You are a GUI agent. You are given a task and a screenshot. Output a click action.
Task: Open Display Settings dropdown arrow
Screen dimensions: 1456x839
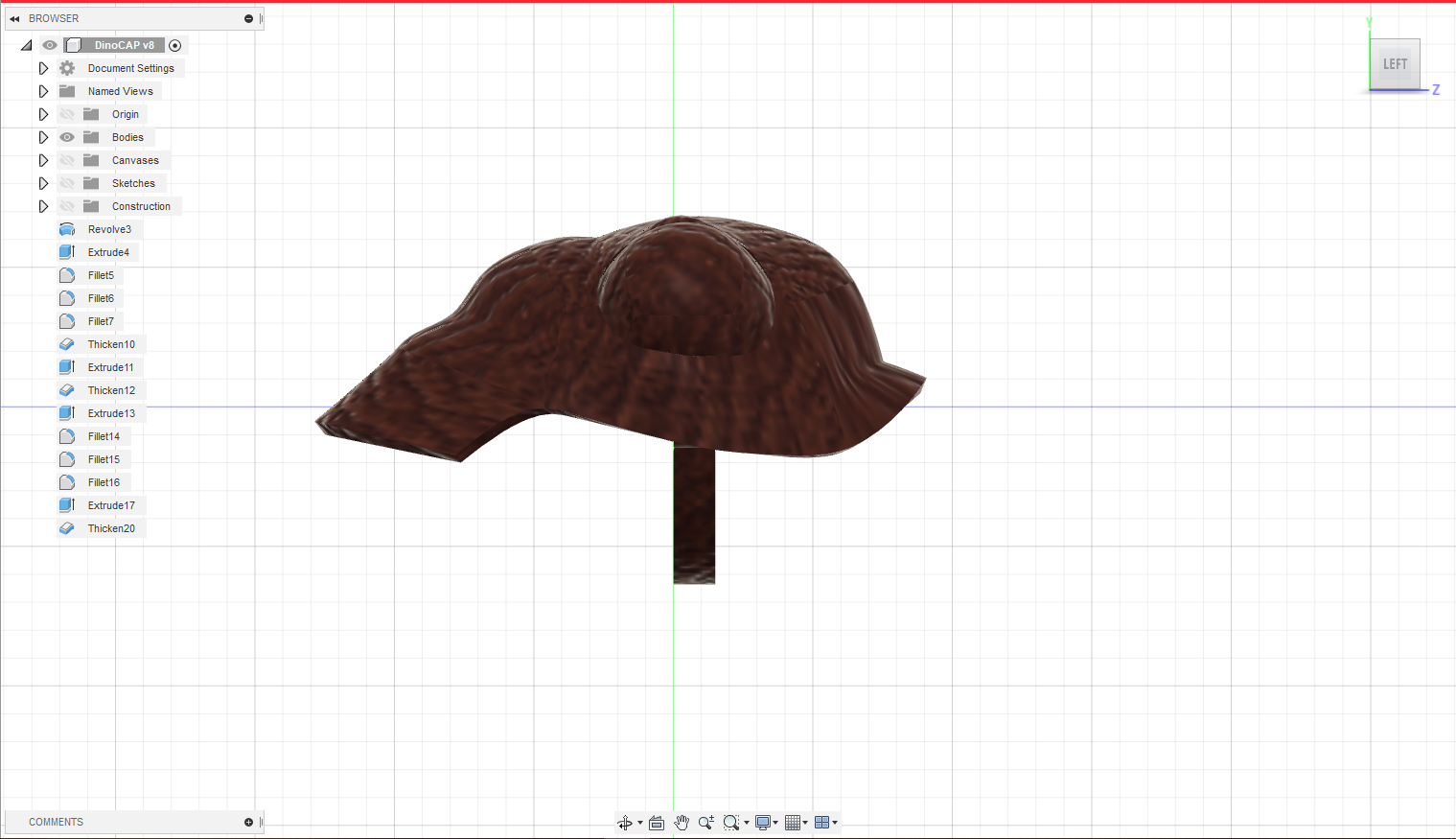click(775, 823)
